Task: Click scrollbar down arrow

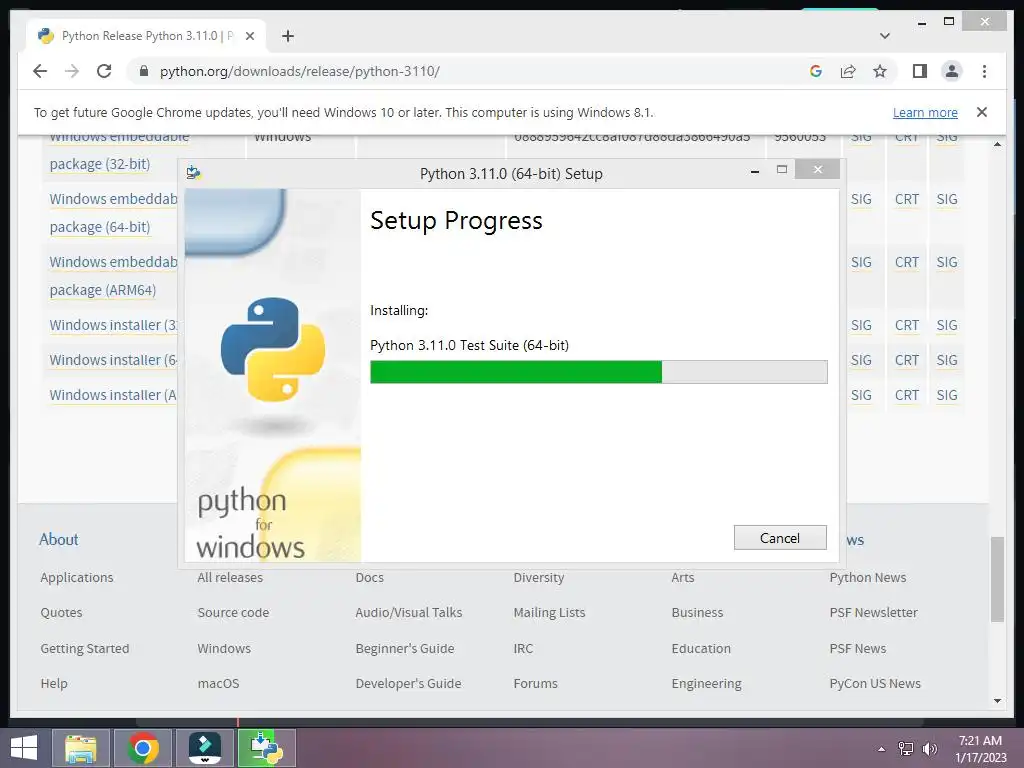Action: coord(997,701)
